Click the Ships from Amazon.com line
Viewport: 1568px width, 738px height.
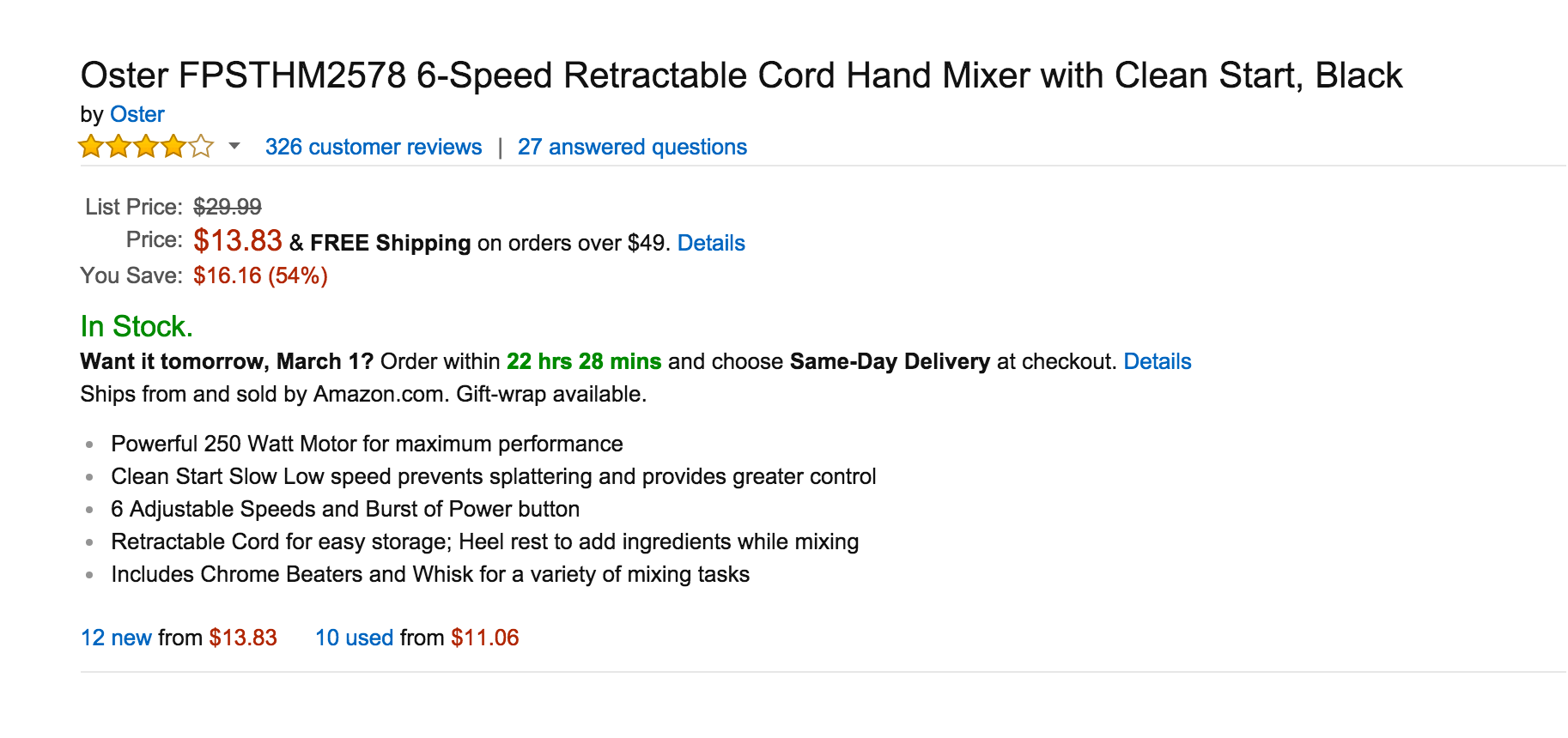click(x=362, y=394)
